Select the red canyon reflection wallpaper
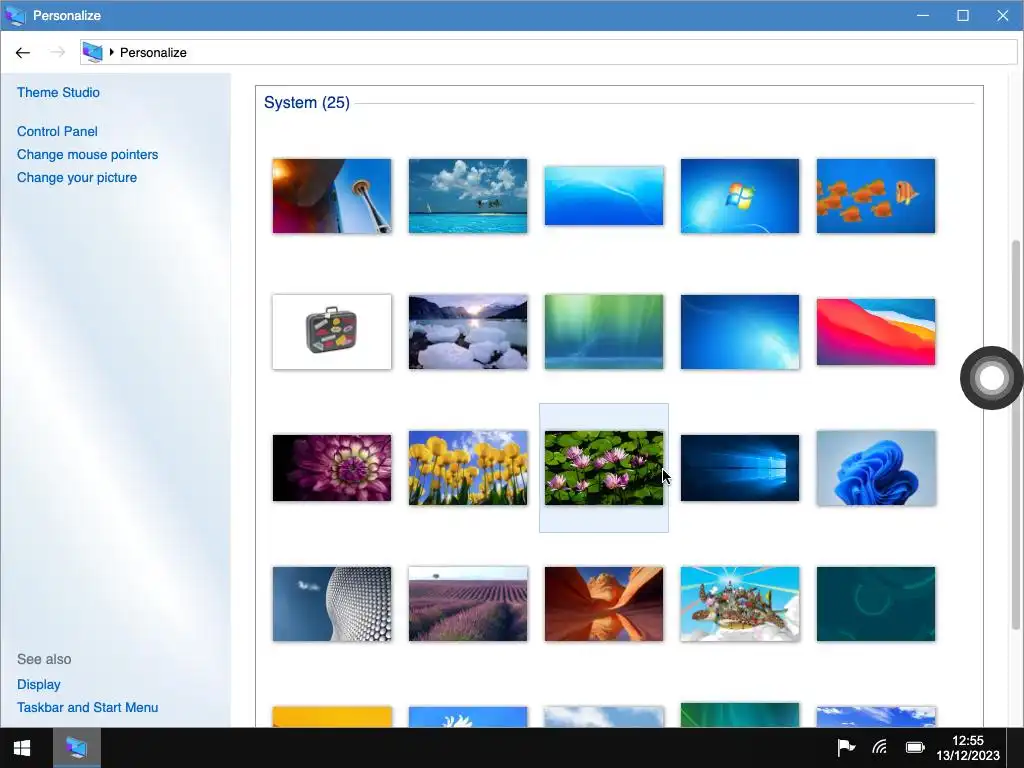The width and height of the screenshot is (1024, 768). [603, 604]
